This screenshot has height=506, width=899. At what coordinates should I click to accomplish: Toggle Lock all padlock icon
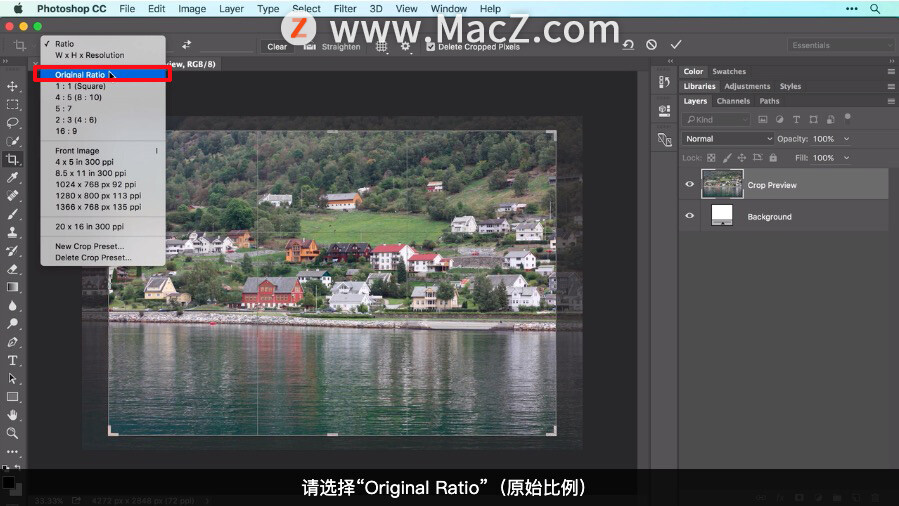click(773, 158)
